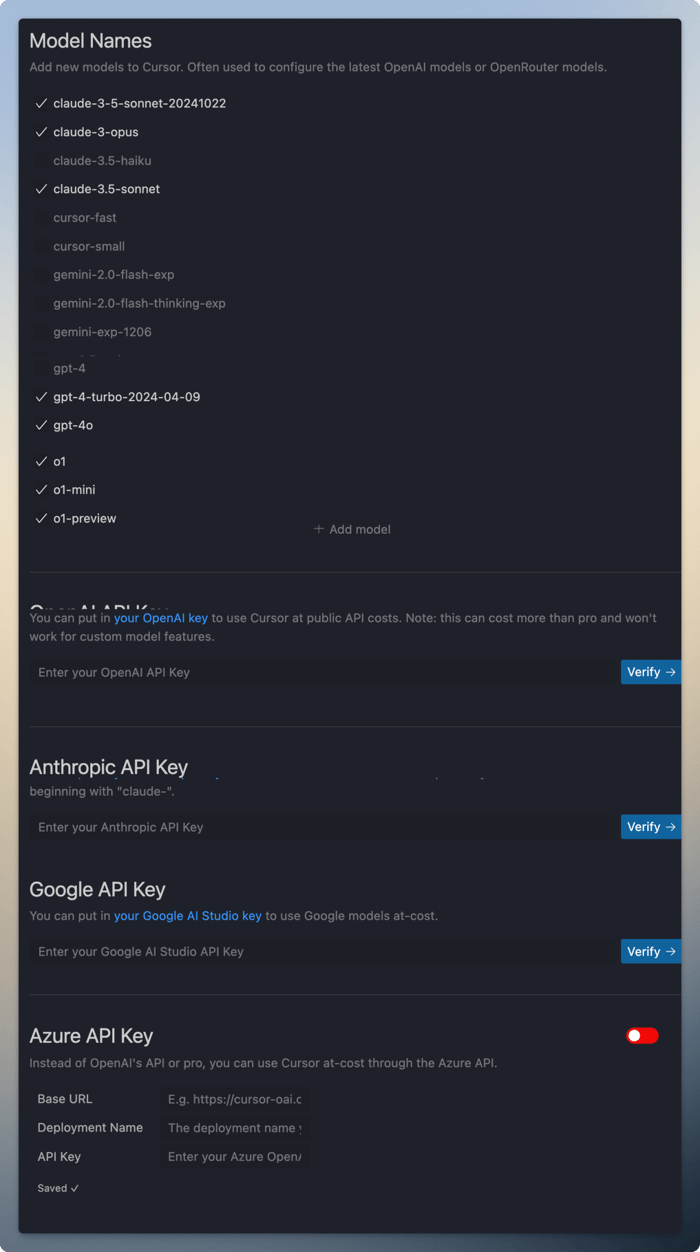This screenshot has height=1252, width=700.
Task: Open 'your Google AI Studio key' link
Action: pyautogui.click(x=188, y=915)
